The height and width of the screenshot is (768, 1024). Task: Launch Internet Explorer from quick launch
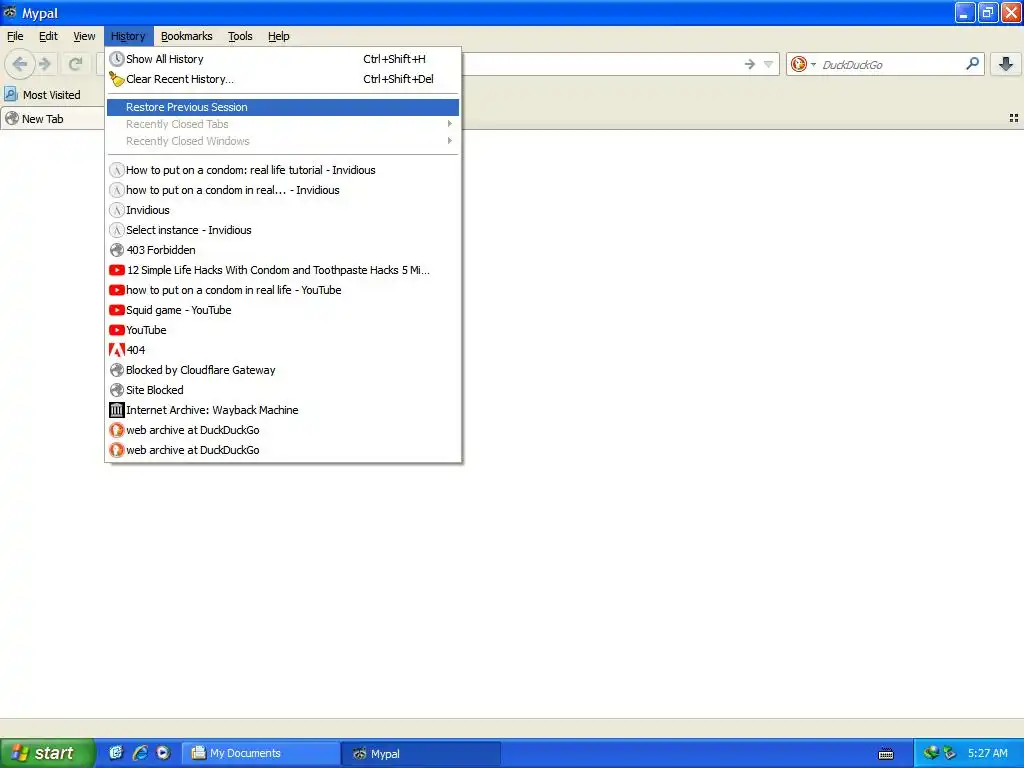[x=140, y=753]
